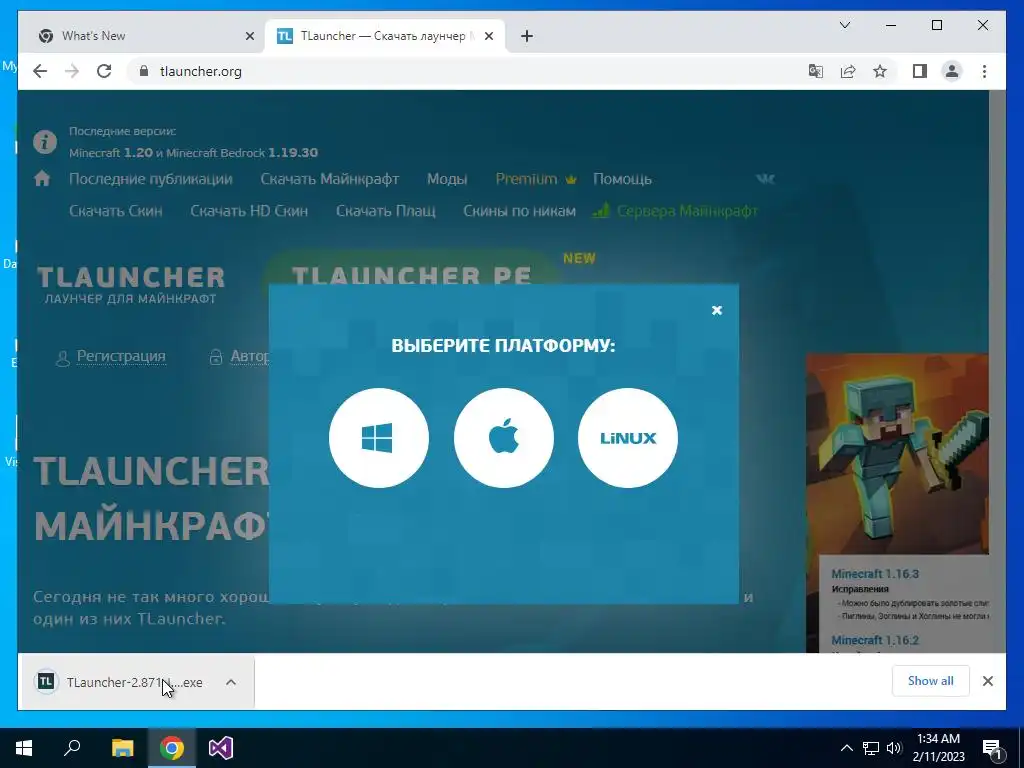Viewport: 1024px width, 768px height.
Task: Toggle the browser side panel
Action: tap(920, 71)
